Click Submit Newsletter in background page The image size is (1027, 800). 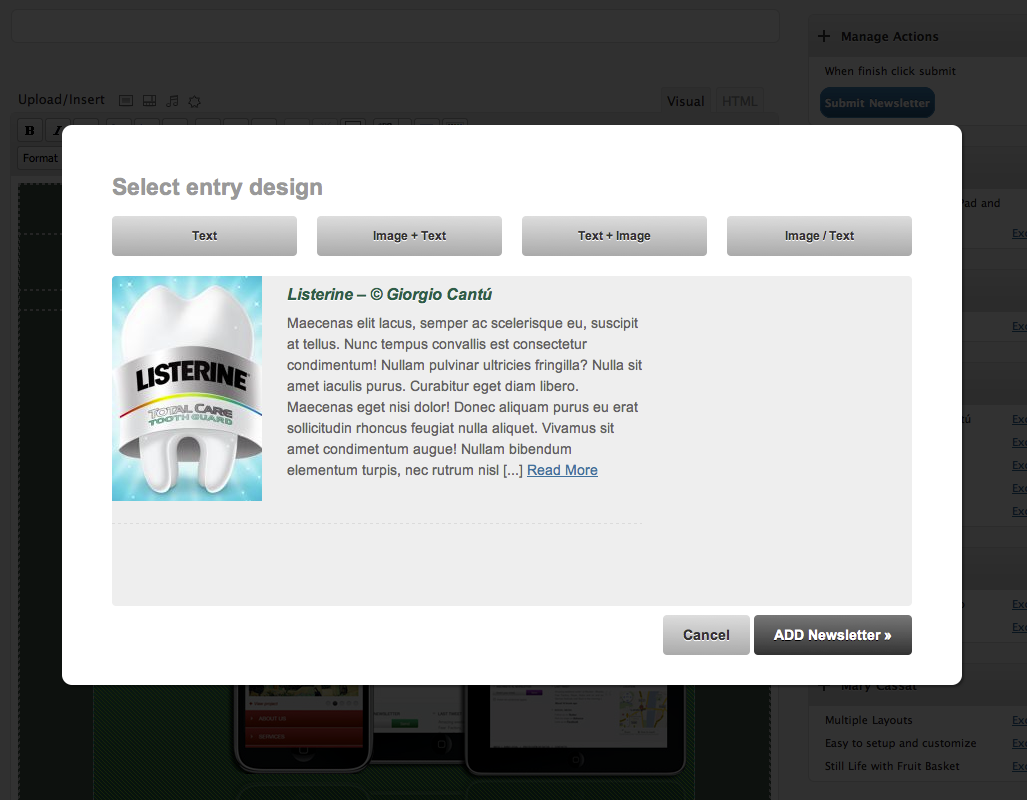coord(877,103)
